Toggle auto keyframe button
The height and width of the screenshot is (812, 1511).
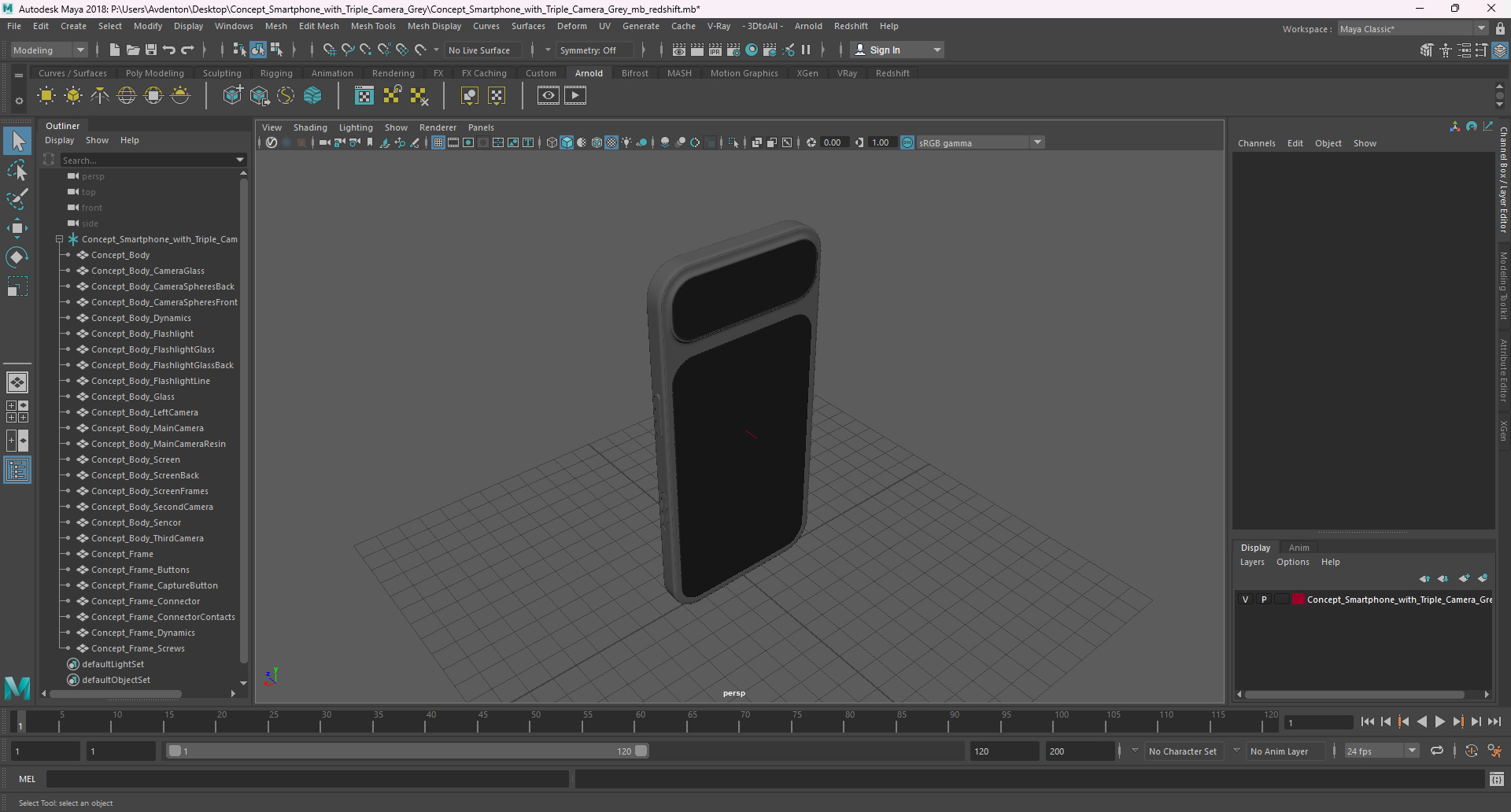click(1472, 751)
